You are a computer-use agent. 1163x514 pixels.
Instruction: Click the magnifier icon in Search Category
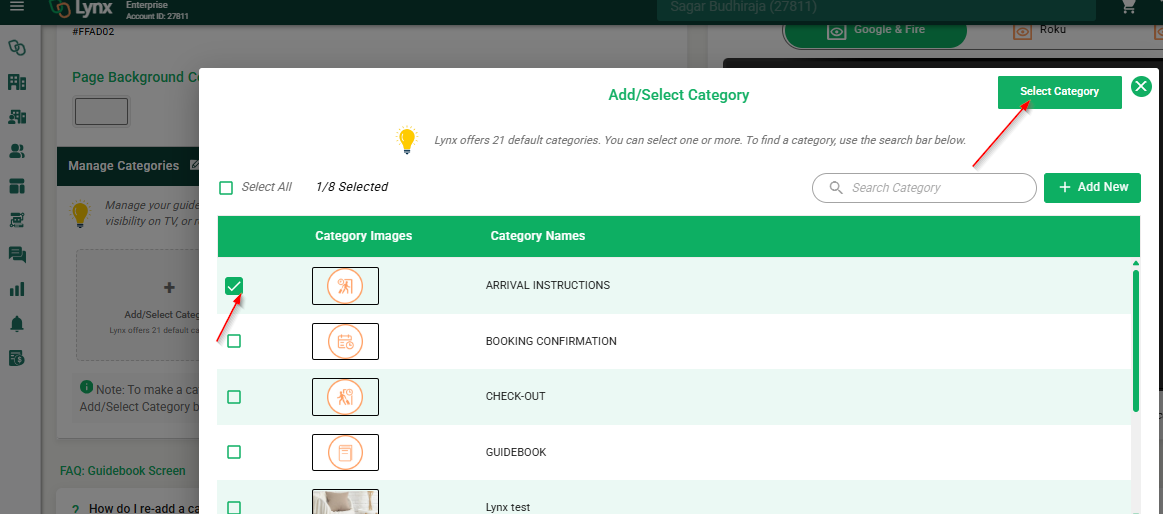(836, 188)
